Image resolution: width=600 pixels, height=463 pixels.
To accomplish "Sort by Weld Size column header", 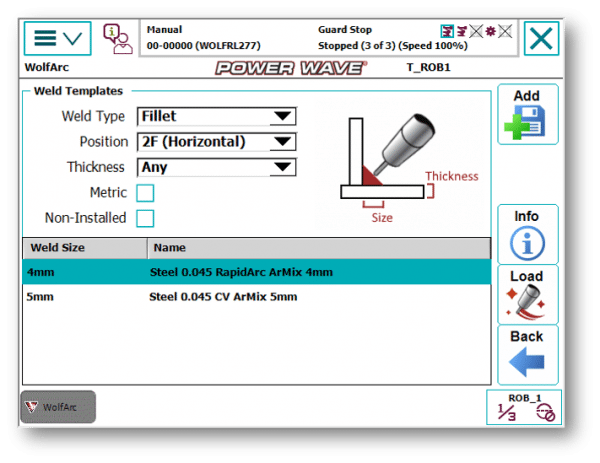I will tap(84, 248).
